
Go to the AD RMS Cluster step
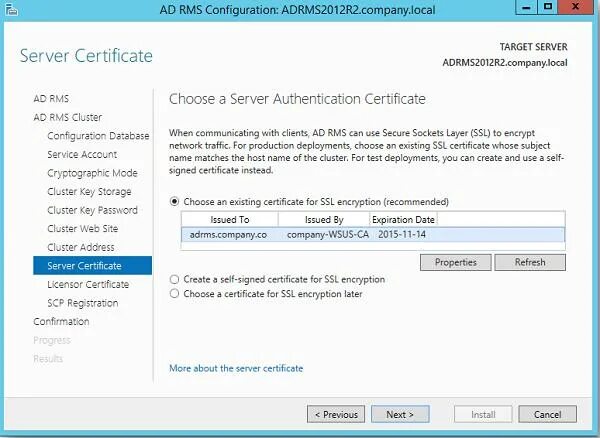[68, 117]
